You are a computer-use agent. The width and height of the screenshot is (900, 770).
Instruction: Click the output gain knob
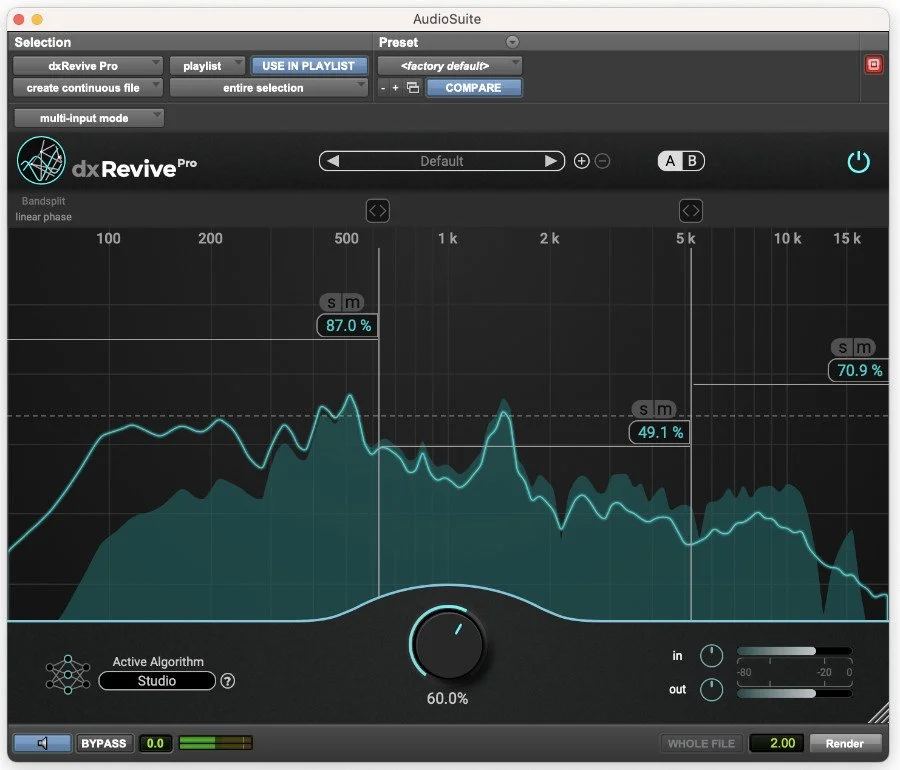[711, 690]
